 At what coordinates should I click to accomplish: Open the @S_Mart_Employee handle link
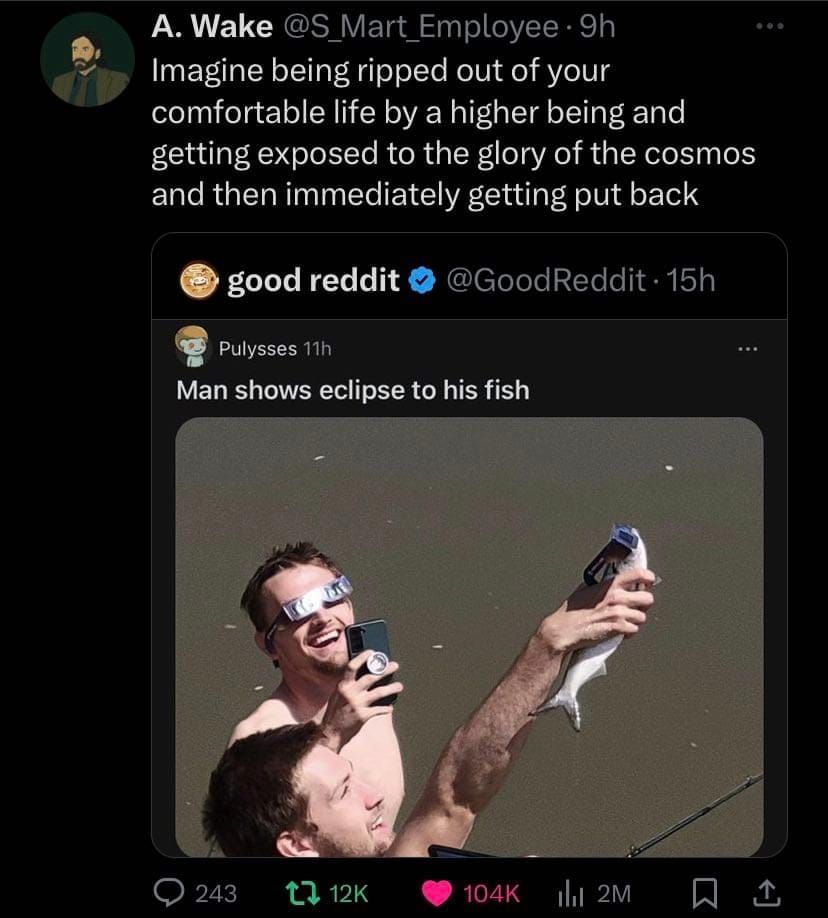tap(420, 27)
